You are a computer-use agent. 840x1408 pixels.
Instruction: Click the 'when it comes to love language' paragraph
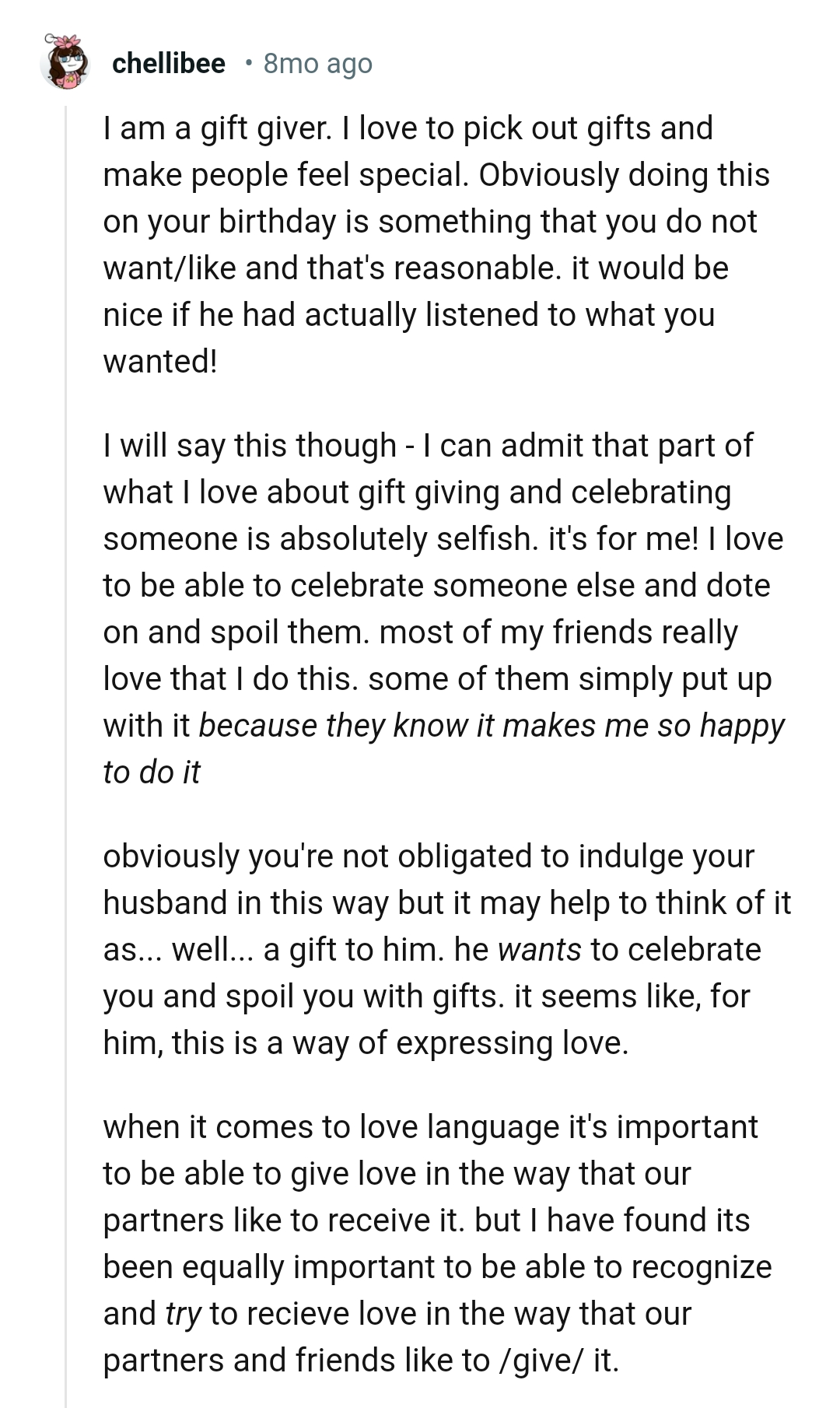coord(437,1243)
